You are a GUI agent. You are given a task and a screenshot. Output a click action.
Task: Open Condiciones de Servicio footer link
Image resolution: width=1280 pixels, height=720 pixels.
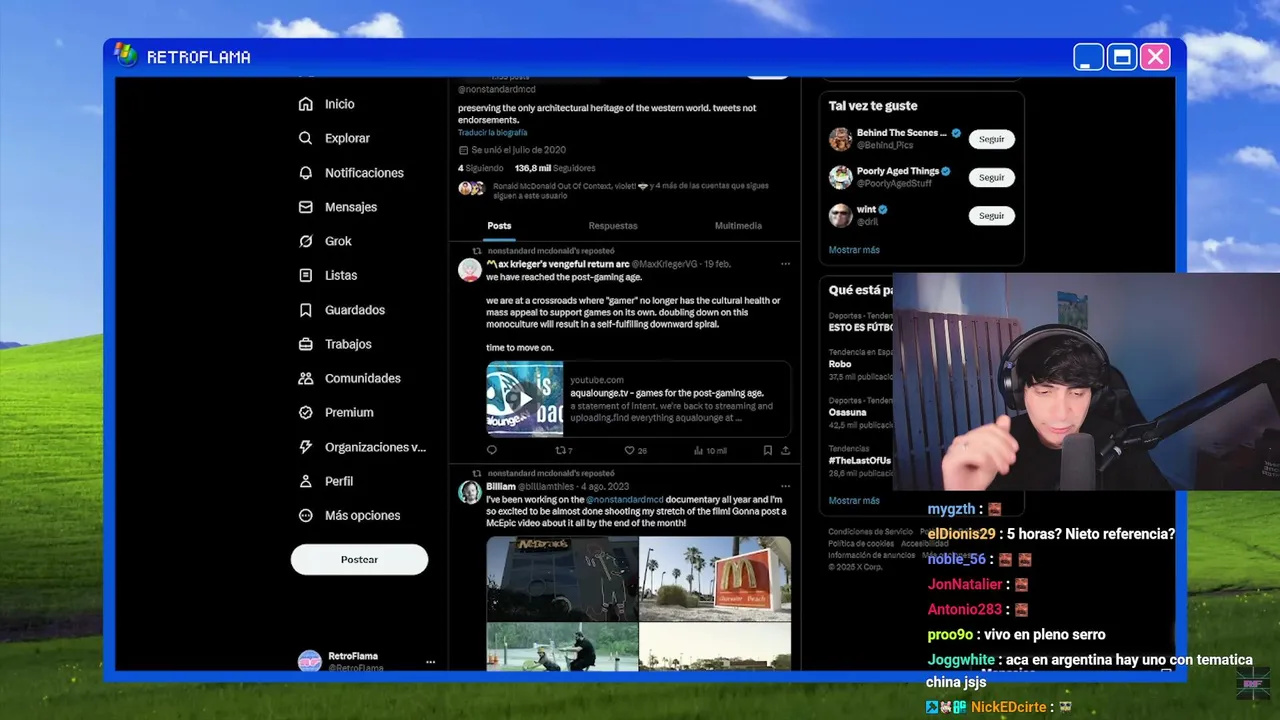coord(870,532)
